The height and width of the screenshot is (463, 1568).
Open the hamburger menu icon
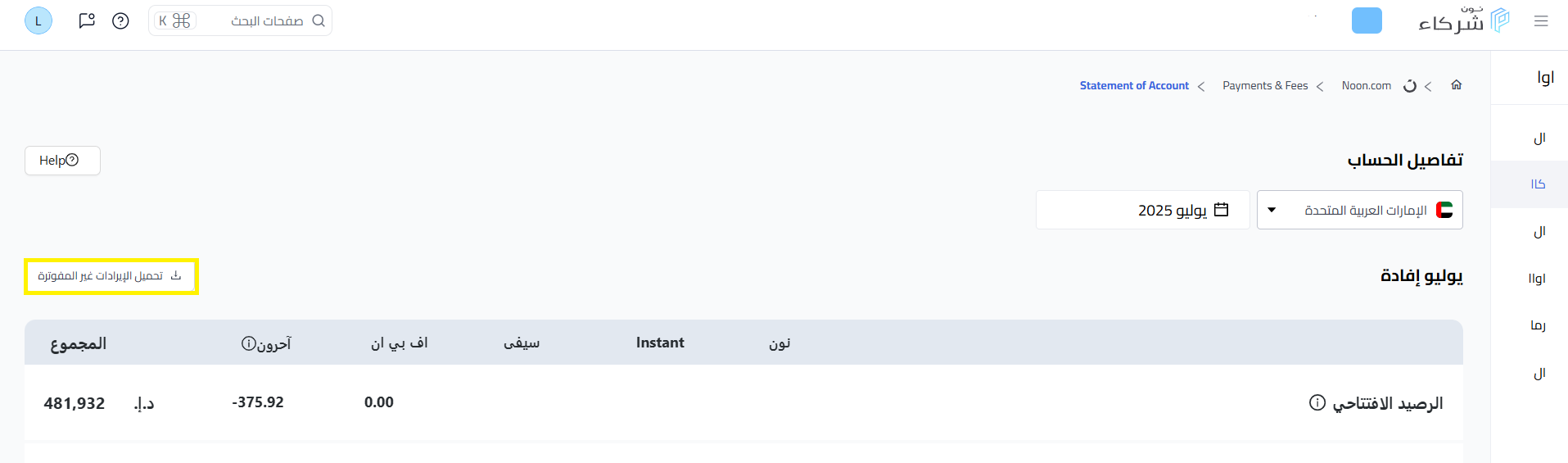[x=1541, y=21]
